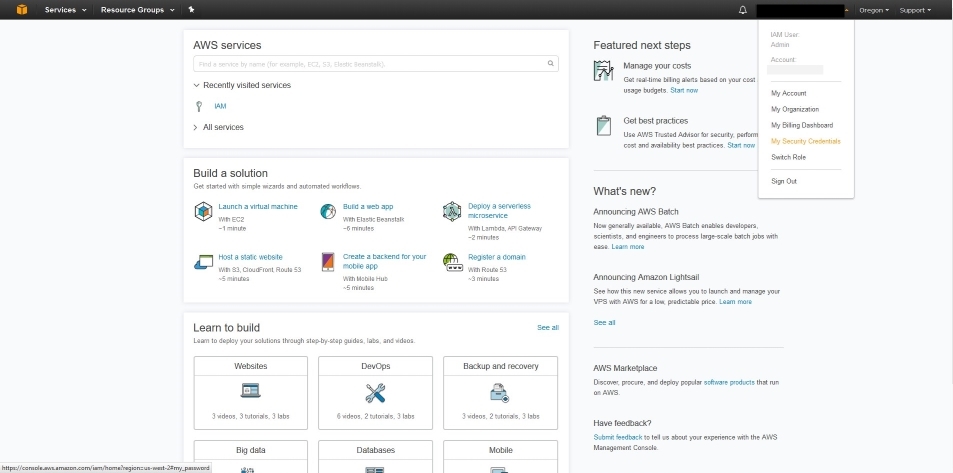Open the Support dropdown menu
This screenshot has width=953, height=473.
(915, 10)
